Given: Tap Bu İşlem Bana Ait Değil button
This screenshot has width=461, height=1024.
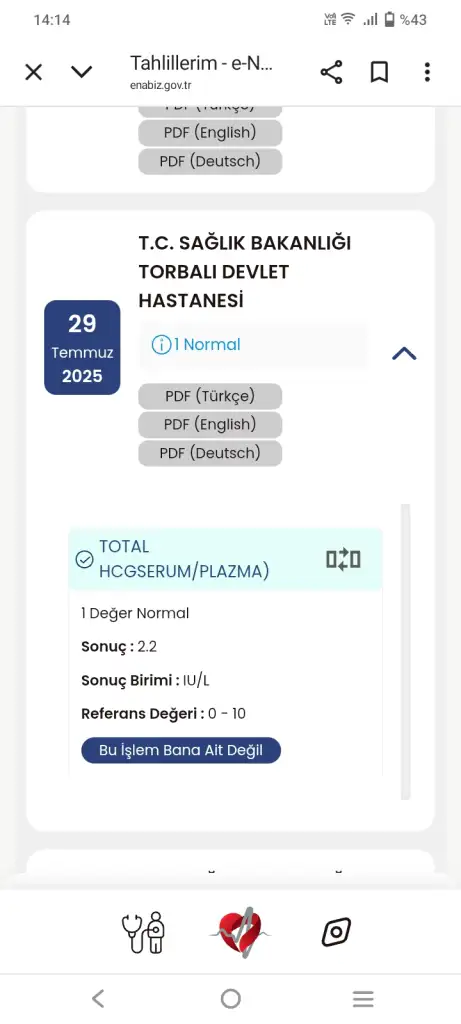Looking at the screenshot, I should (x=181, y=750).
